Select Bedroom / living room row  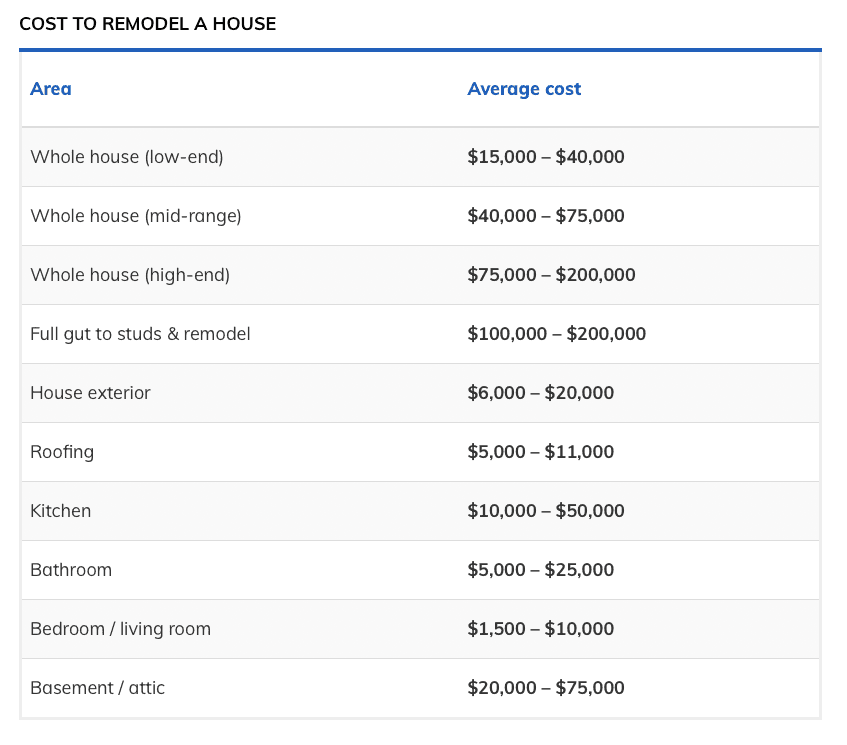(x=121, y=629)
